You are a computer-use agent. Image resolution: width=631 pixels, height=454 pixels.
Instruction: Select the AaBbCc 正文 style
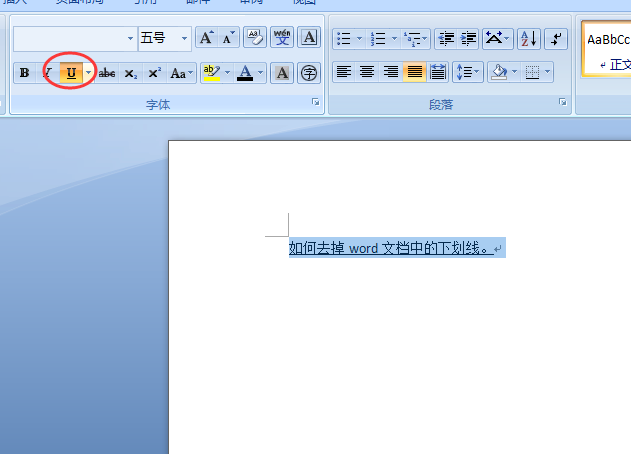(x=607, y=49)
